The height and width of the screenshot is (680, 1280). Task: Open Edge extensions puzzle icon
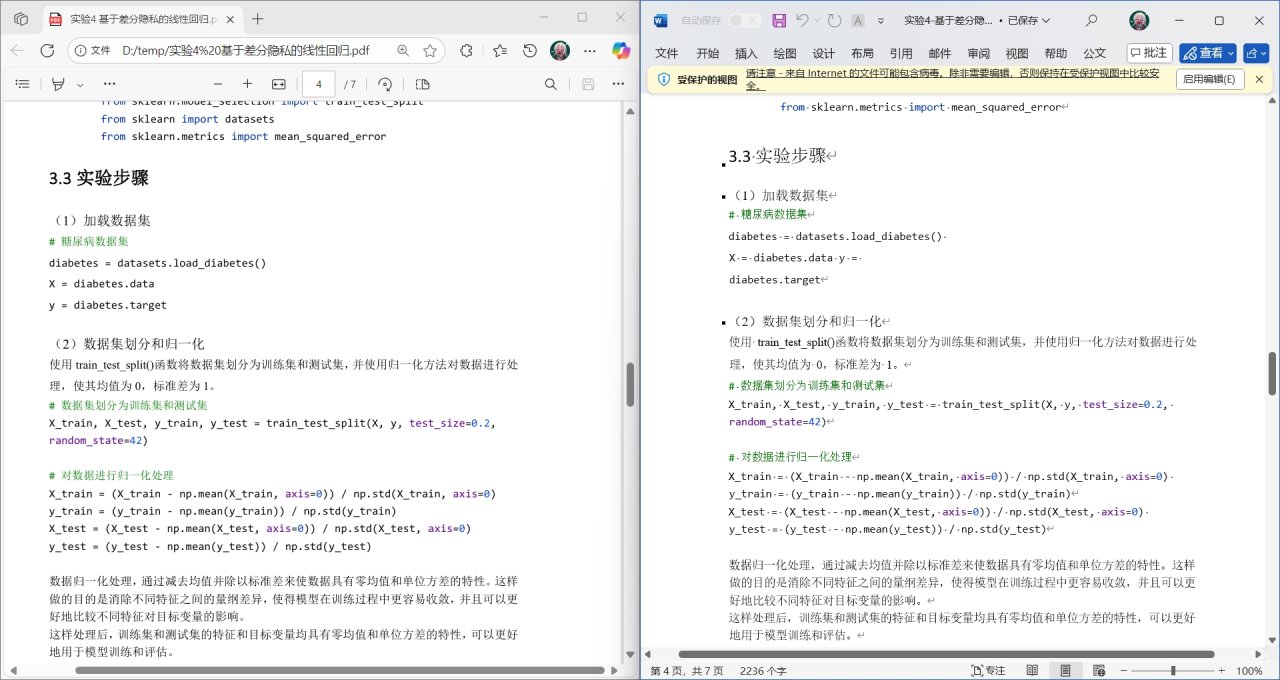point(466,51)
